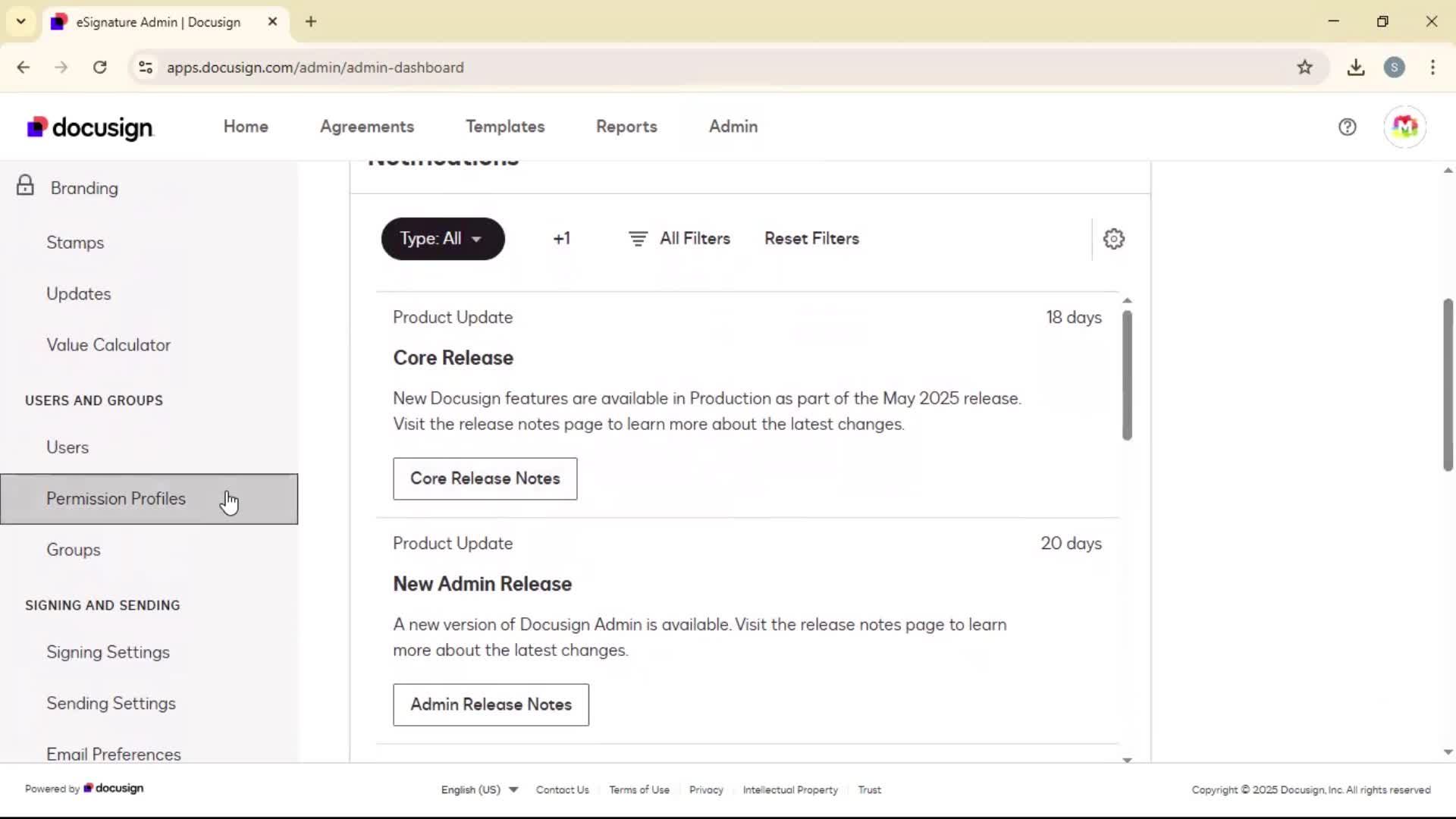This screenshot has height=819, width=1456.
Task: Click the '20 days' timestamp
Action: tap(1071, 544)
